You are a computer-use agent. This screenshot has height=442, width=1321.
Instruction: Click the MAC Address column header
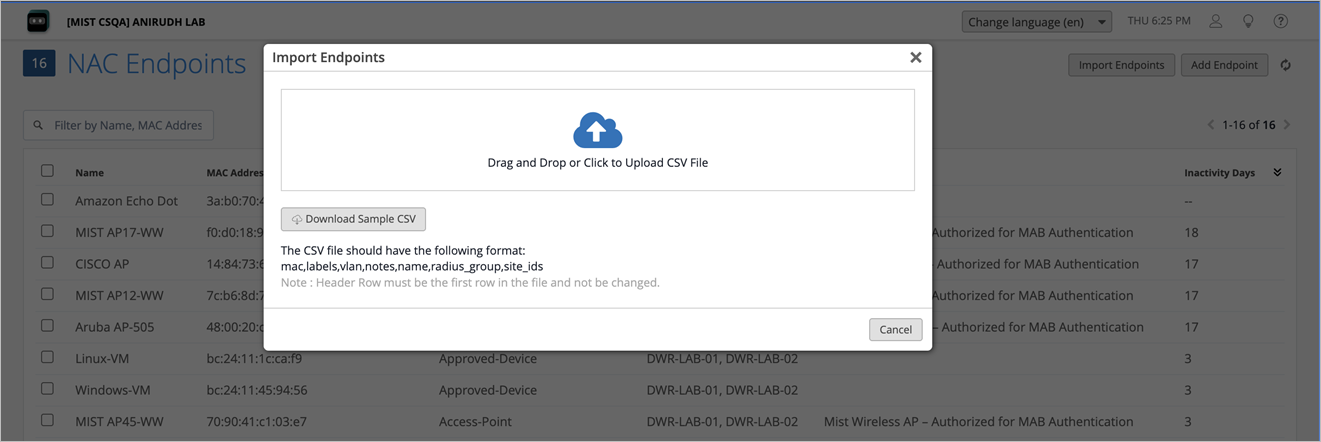pyautogui.click(x=235, y=173)
